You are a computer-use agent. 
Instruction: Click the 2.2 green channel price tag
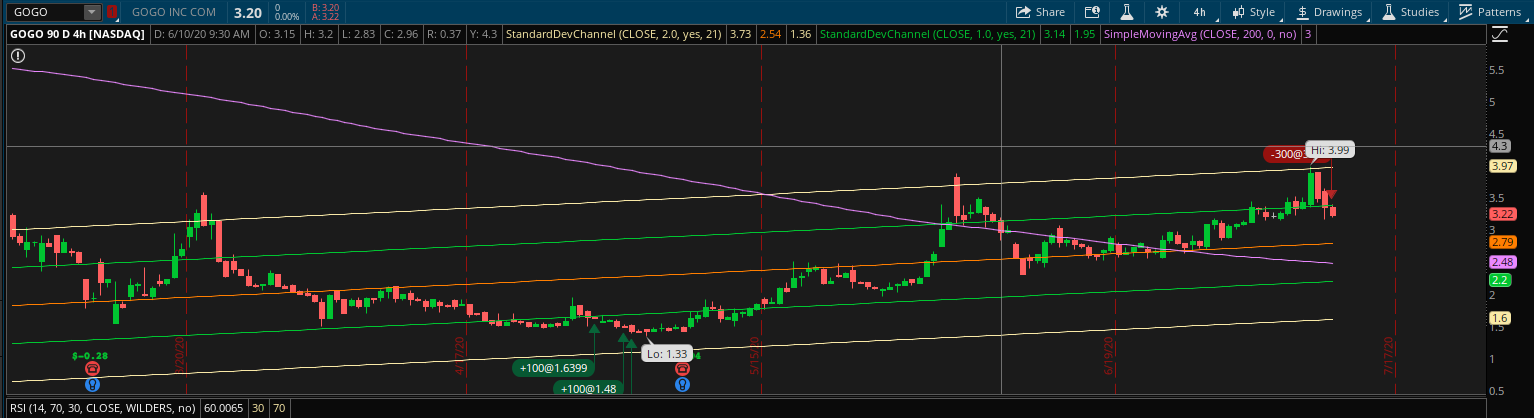pyautogui.click(x=1499, y=280)
